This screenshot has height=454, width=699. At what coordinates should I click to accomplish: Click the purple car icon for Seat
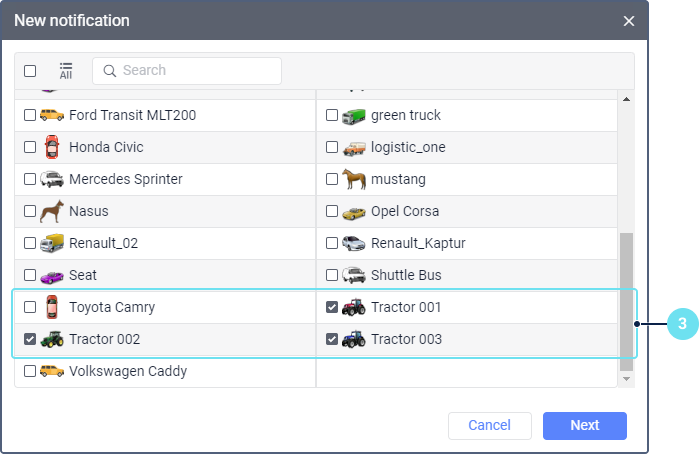52,275
